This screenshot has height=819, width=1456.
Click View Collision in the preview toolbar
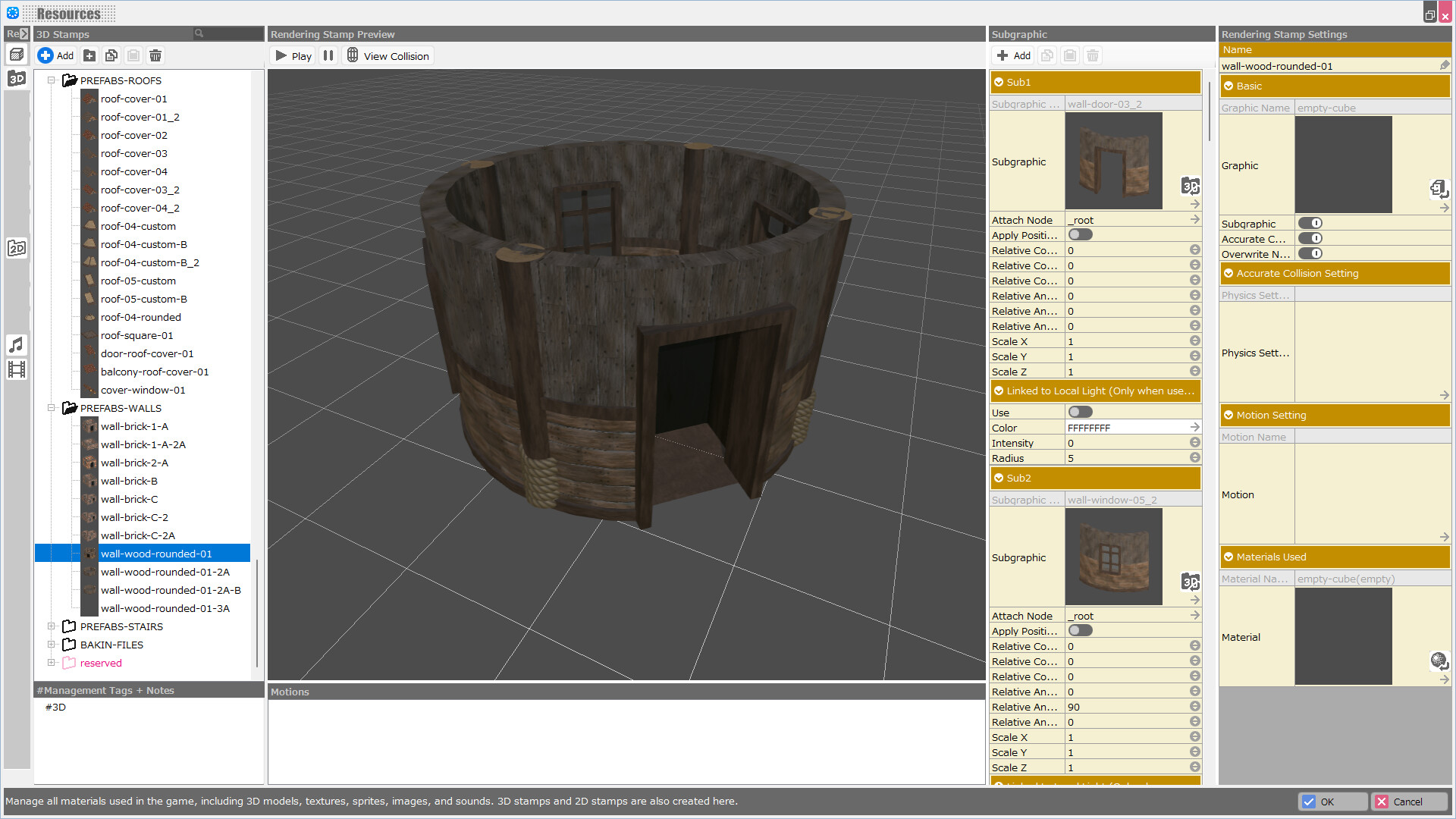388,55
